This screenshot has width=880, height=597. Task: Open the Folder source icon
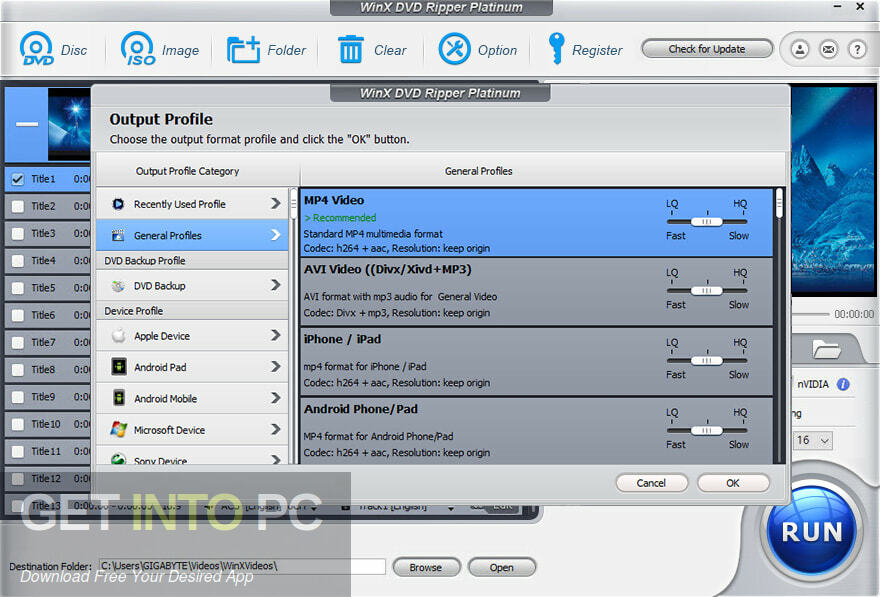243,49
